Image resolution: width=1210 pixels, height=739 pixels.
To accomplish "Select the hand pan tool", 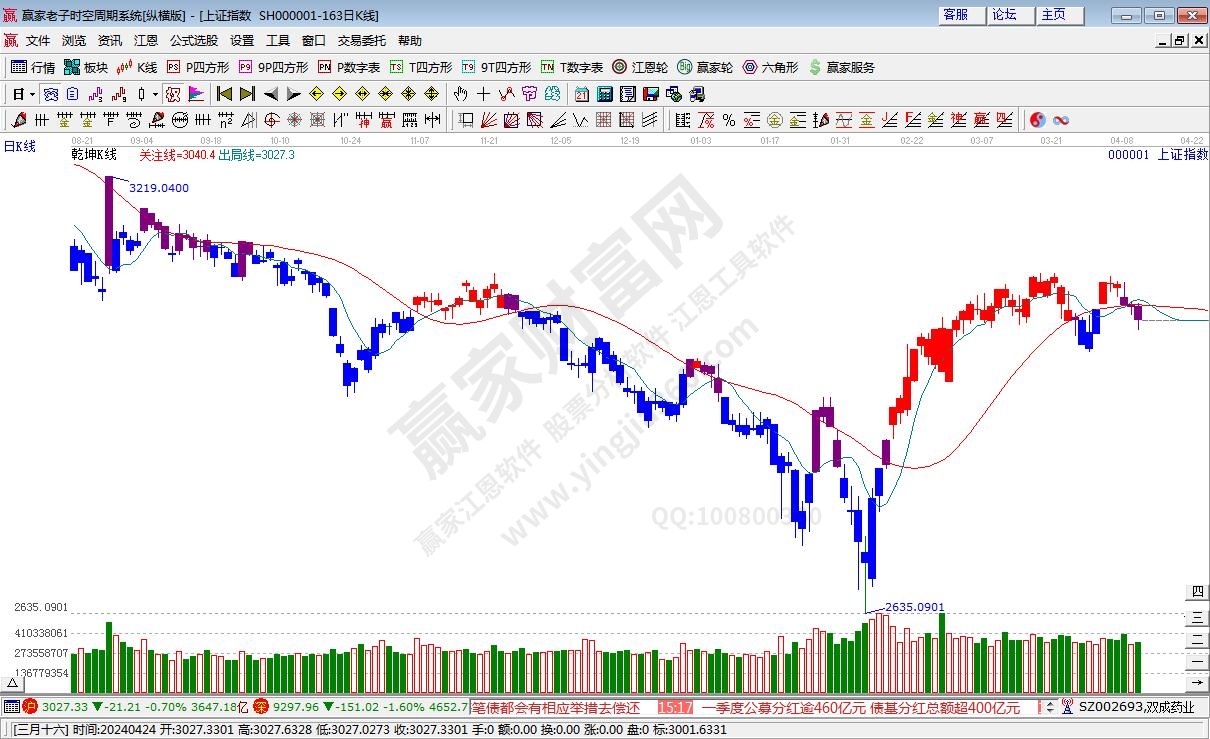I will pyautogui.click(x=460, y=94).
